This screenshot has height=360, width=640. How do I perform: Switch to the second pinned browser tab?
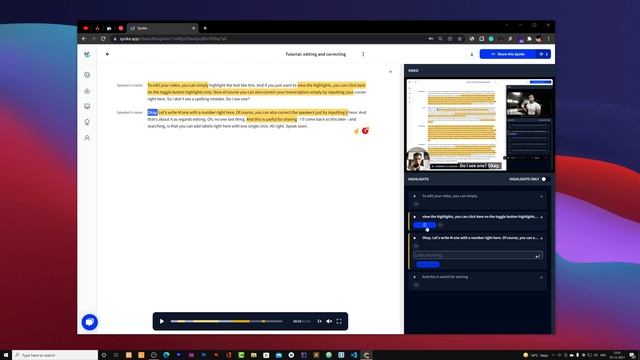tap(97, 28)
